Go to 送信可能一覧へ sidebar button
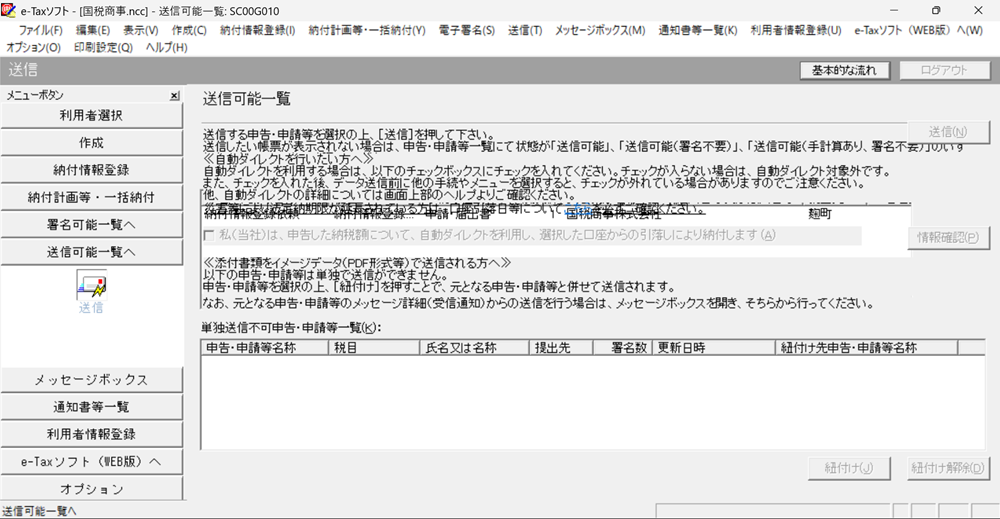 [x=91, y=252]
